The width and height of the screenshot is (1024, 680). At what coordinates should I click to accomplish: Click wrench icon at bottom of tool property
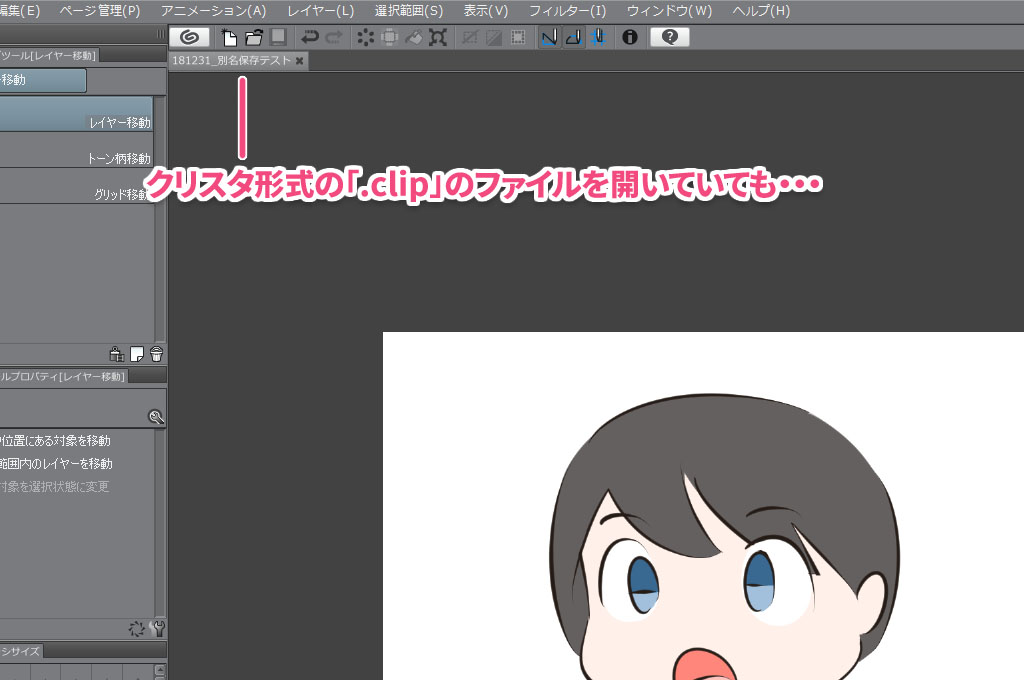point(156,629)
